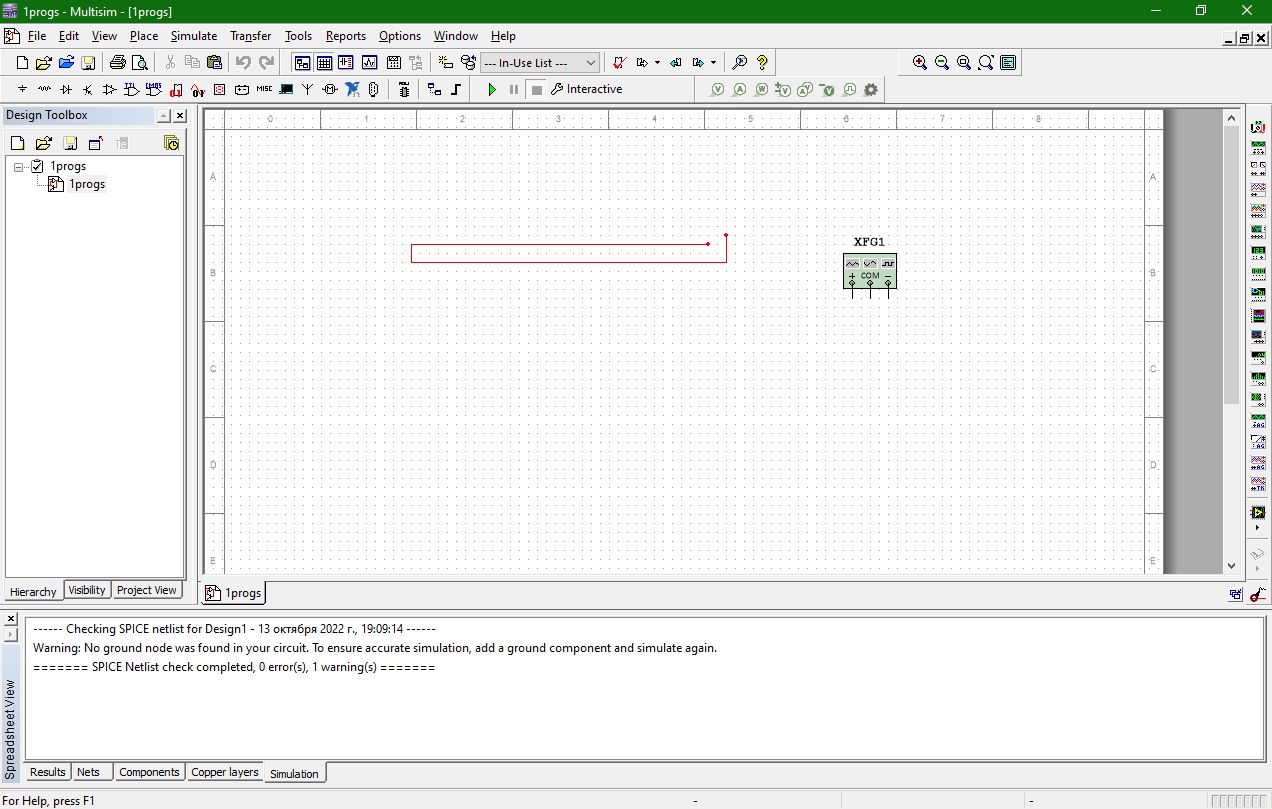Click the Place Source ground icon
Image resolution: width=1272 pixels, height=809 pixels.
pyautogui.click(x=22, y=90)
